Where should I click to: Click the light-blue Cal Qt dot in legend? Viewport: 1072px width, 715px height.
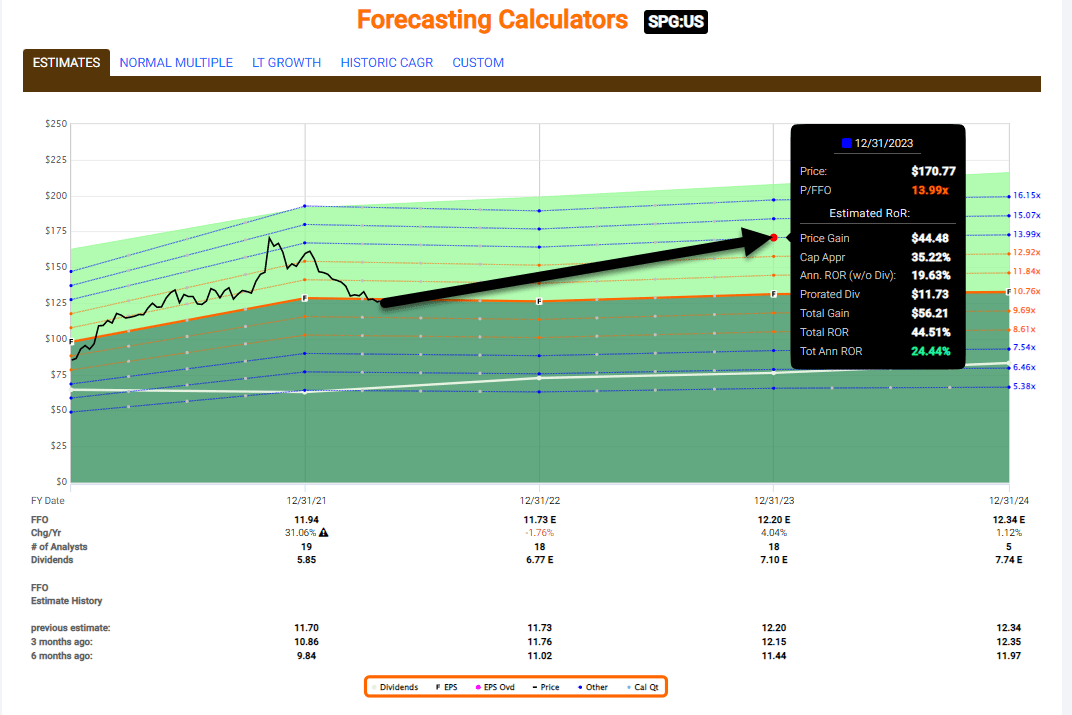click(628, 687)
